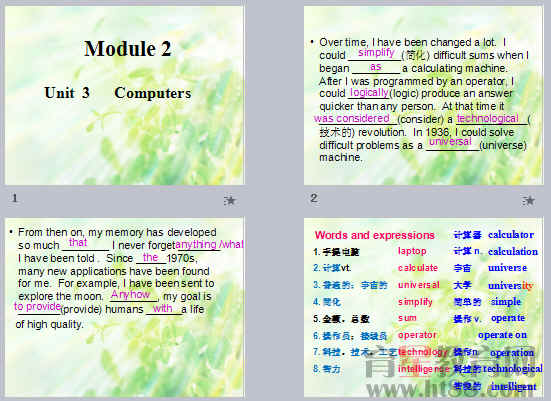Click the 'Module 2' title text
Image resolution: width=551 pixels, height=401 pixels.
coord(128,48)
